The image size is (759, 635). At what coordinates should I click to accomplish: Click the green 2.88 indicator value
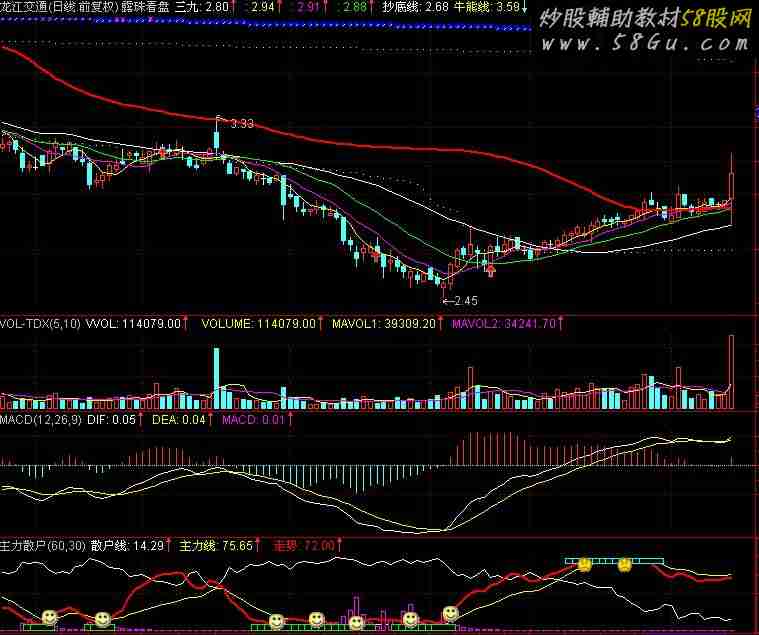pyautogui.click(x=354, y=6)
